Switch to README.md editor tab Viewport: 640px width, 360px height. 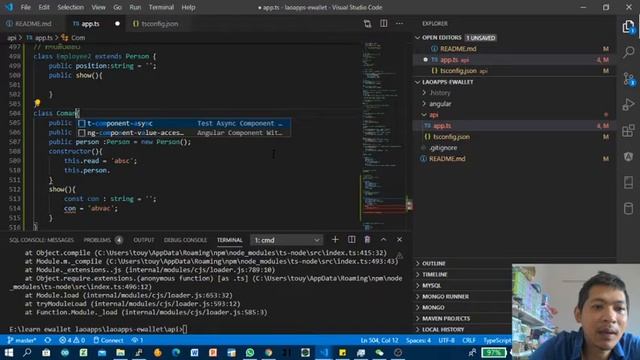click(29, 24)
